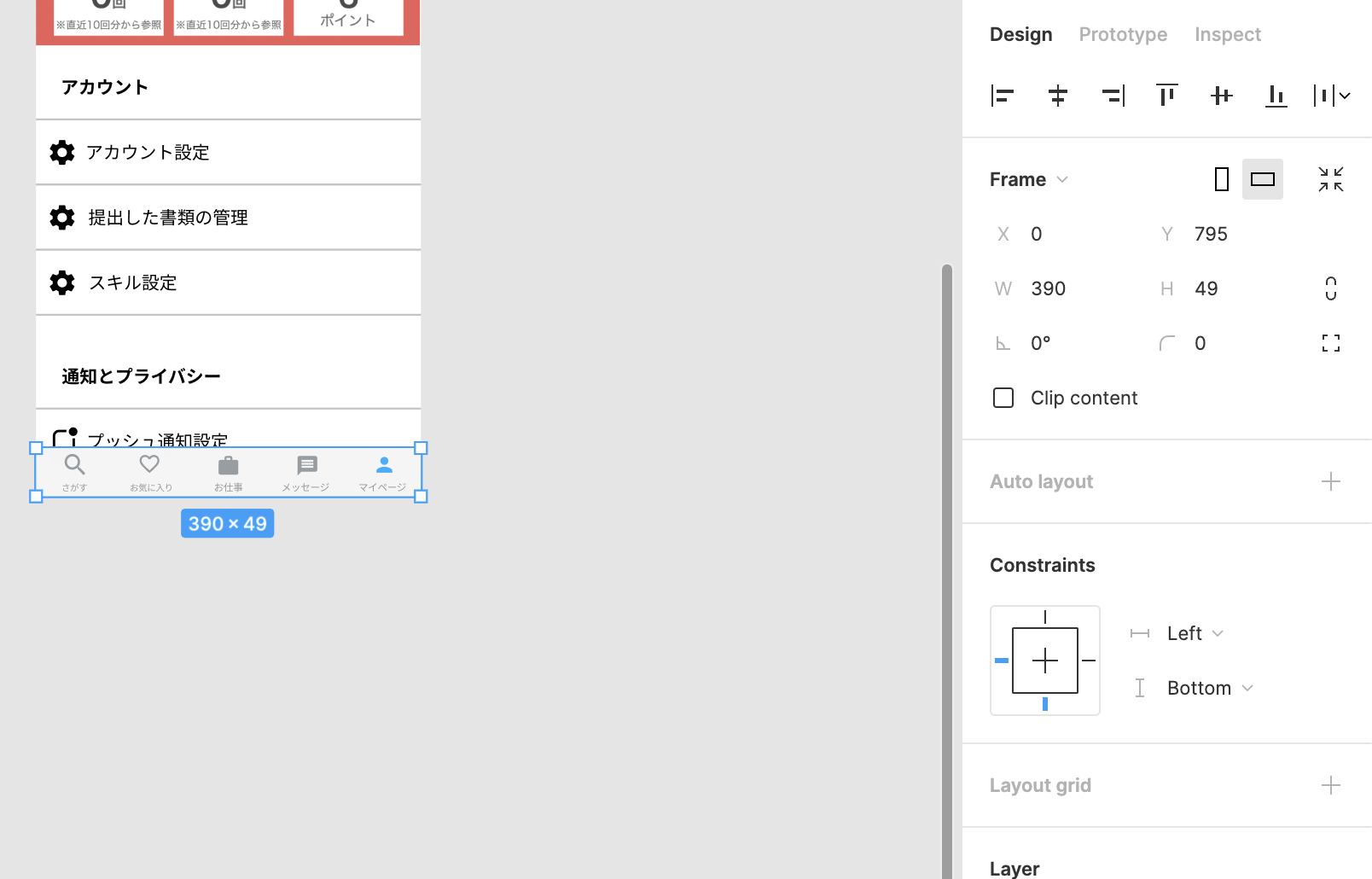Add a Layout grid with the plus button
The image size is (1372, 879).
(1330, 784)
